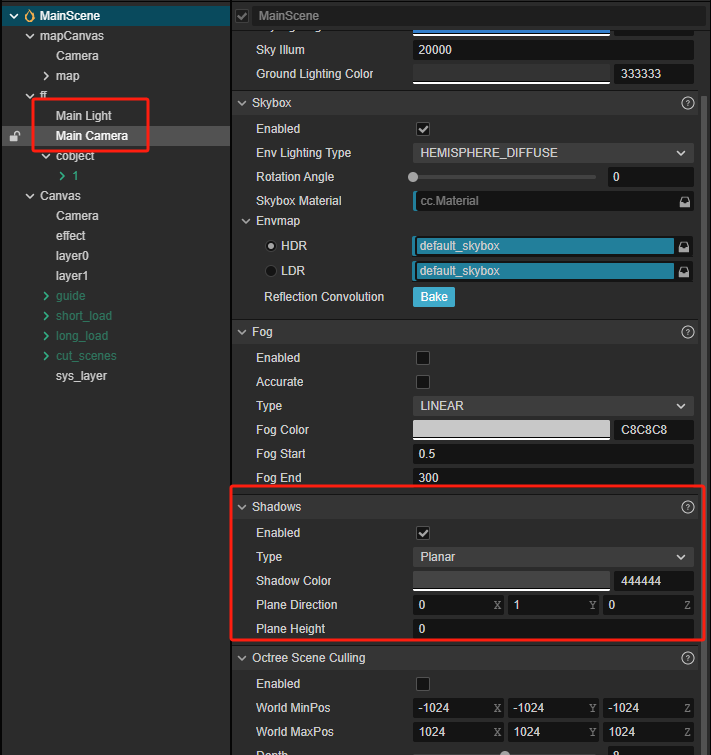Open the Skybox section help icon

688,103
